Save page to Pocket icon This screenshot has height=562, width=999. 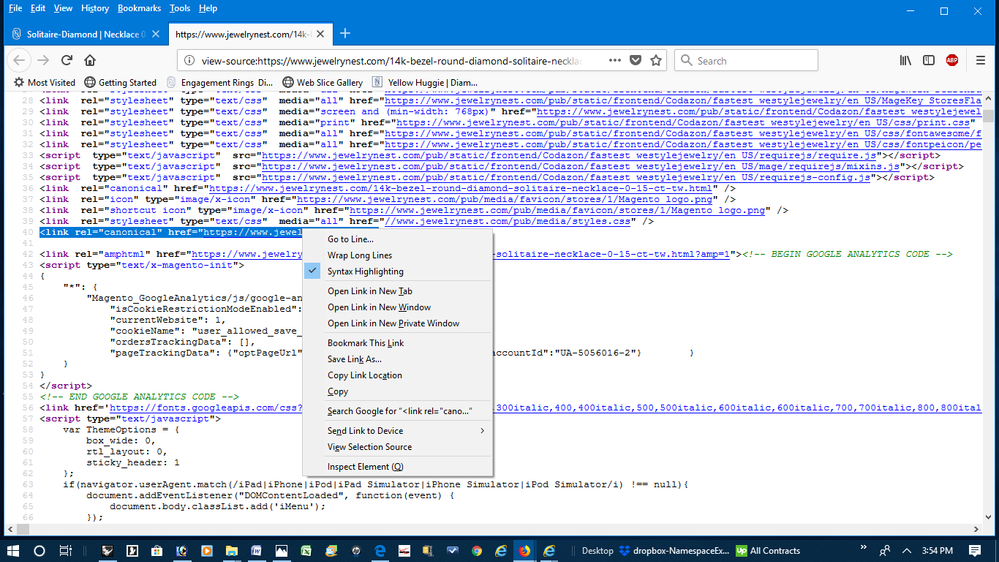[x=635, y=60]
